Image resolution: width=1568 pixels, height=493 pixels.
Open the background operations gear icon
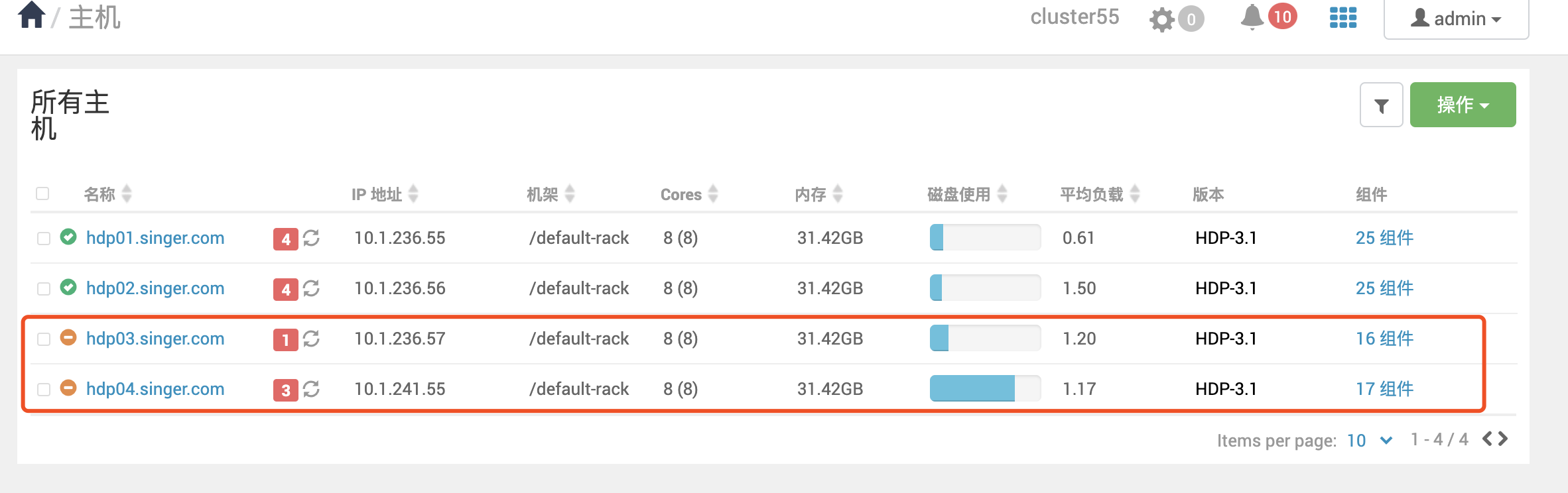[1162, 19]
